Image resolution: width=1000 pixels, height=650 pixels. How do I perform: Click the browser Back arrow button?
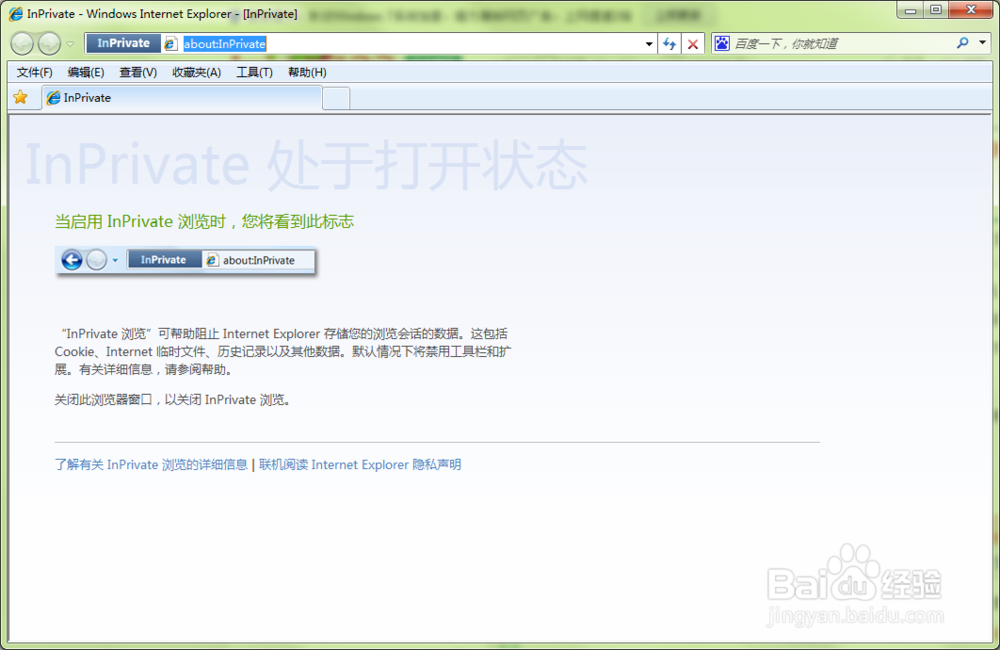coord(22,43)
